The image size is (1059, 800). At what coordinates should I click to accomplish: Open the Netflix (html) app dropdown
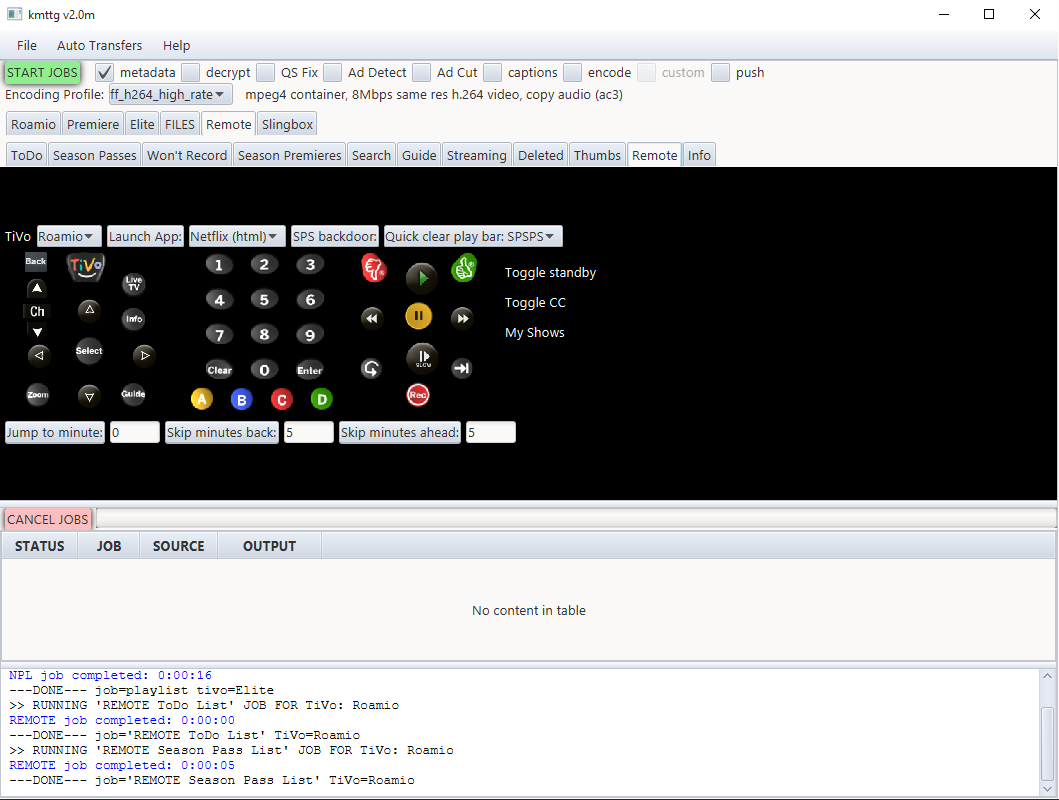237,236
